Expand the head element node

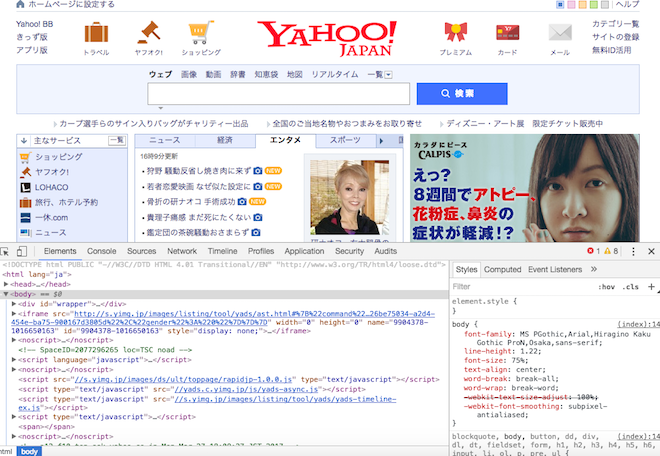click(x=6, y=284)
